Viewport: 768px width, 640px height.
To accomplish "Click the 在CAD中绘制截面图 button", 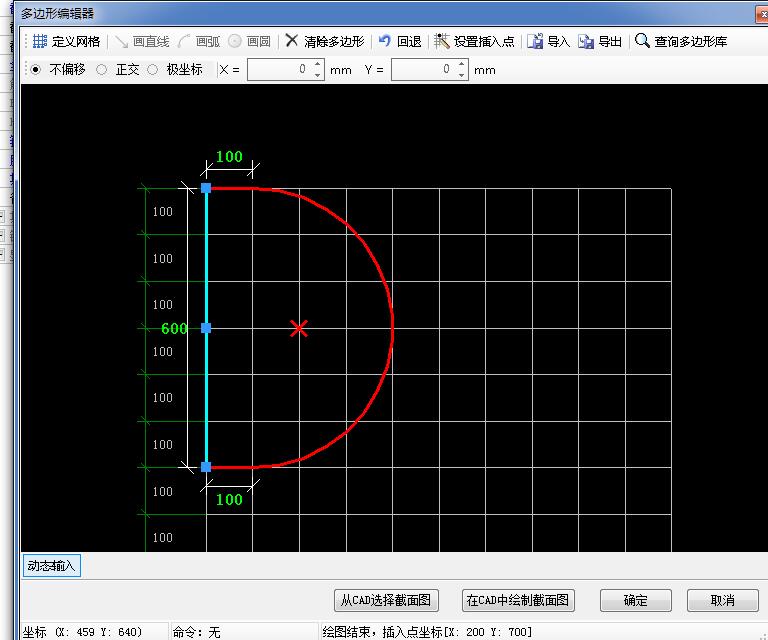I will pyautogui.click(x=518, y=600).
